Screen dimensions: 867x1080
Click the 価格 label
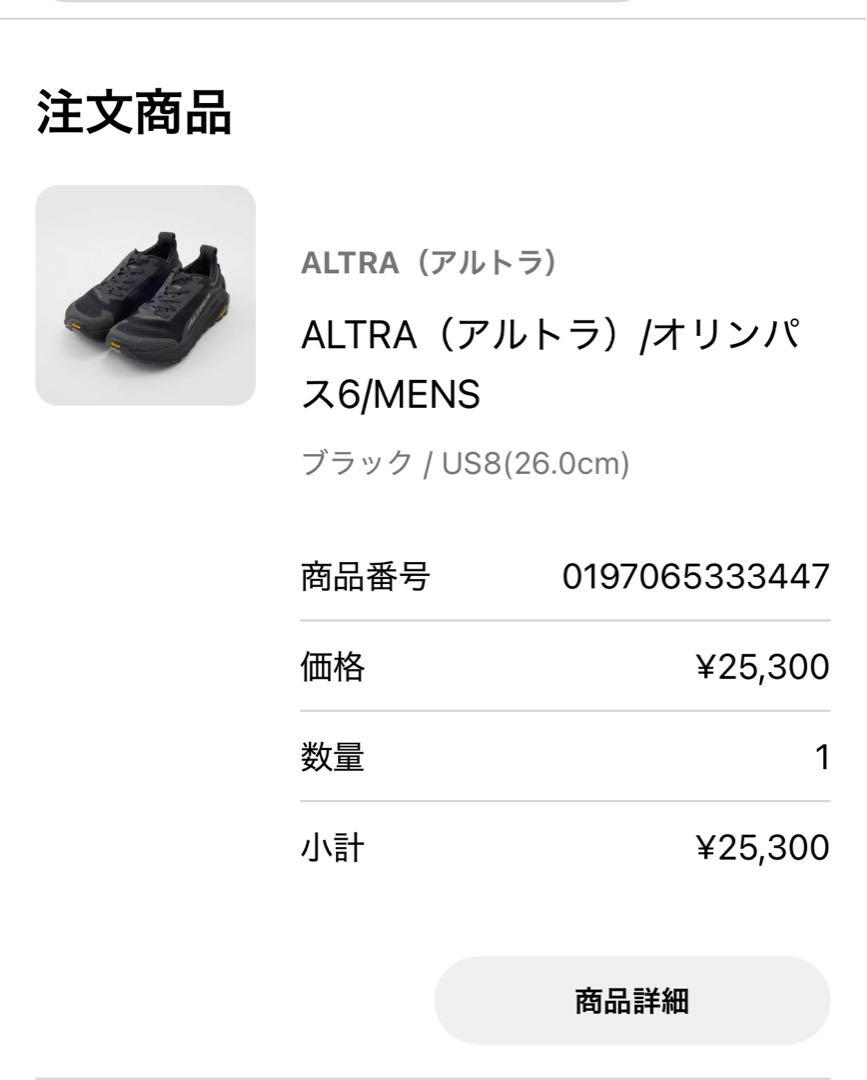[333, 667]
